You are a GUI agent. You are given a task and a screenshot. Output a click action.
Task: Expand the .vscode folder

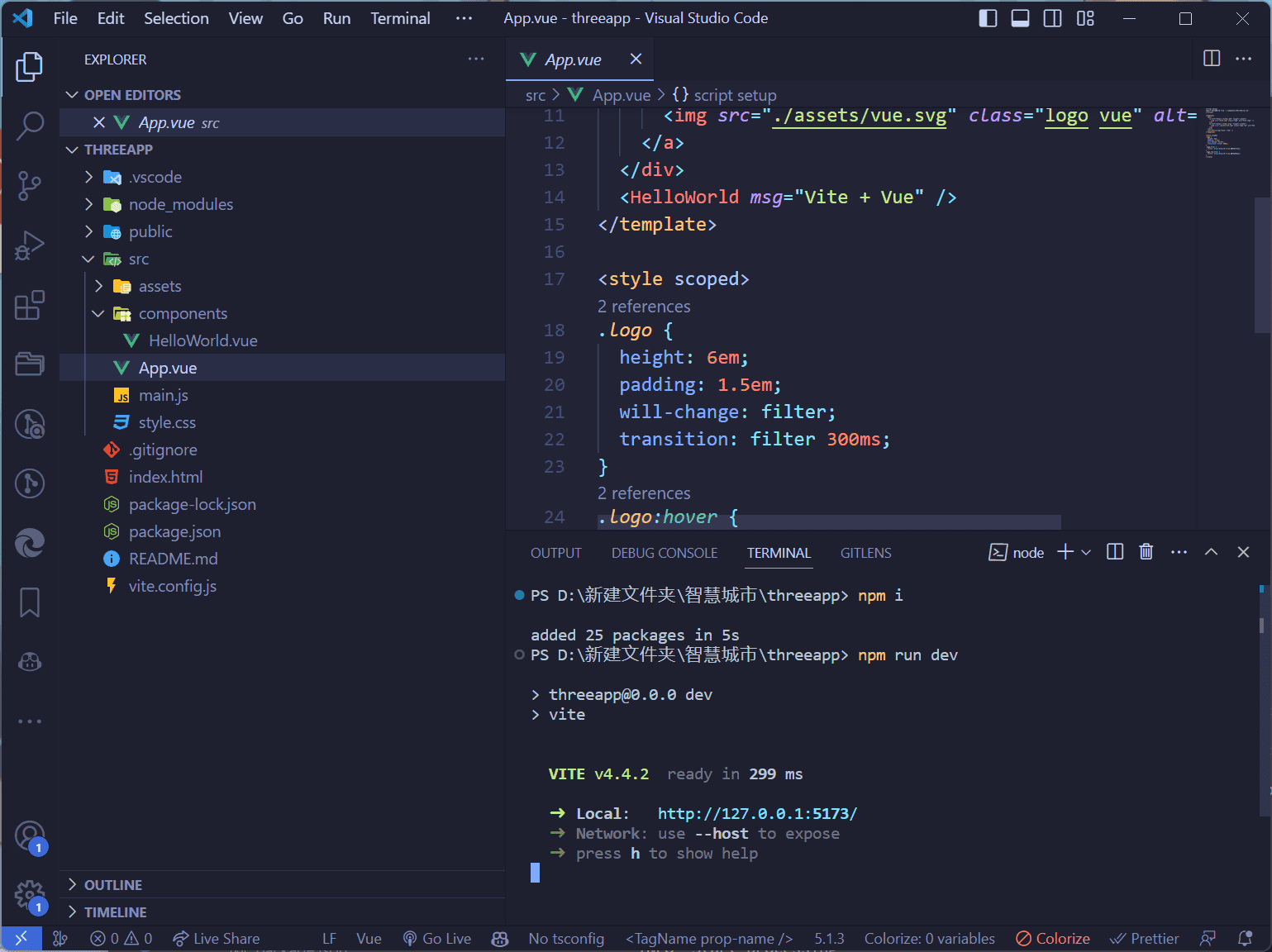click(x=88, y=177)
